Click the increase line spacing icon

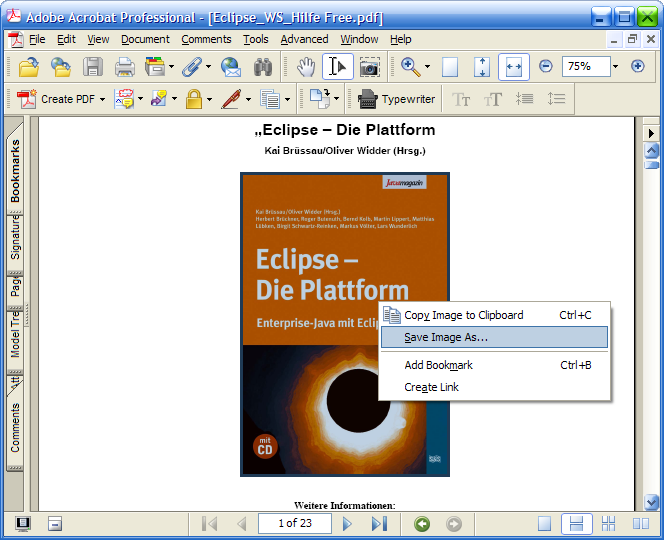coord(556,99)
